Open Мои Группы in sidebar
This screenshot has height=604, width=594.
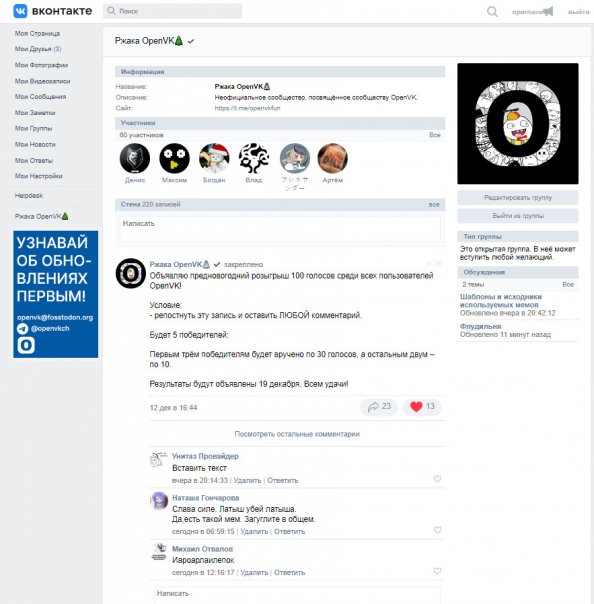pyautogui.click(x=34, y=128)
